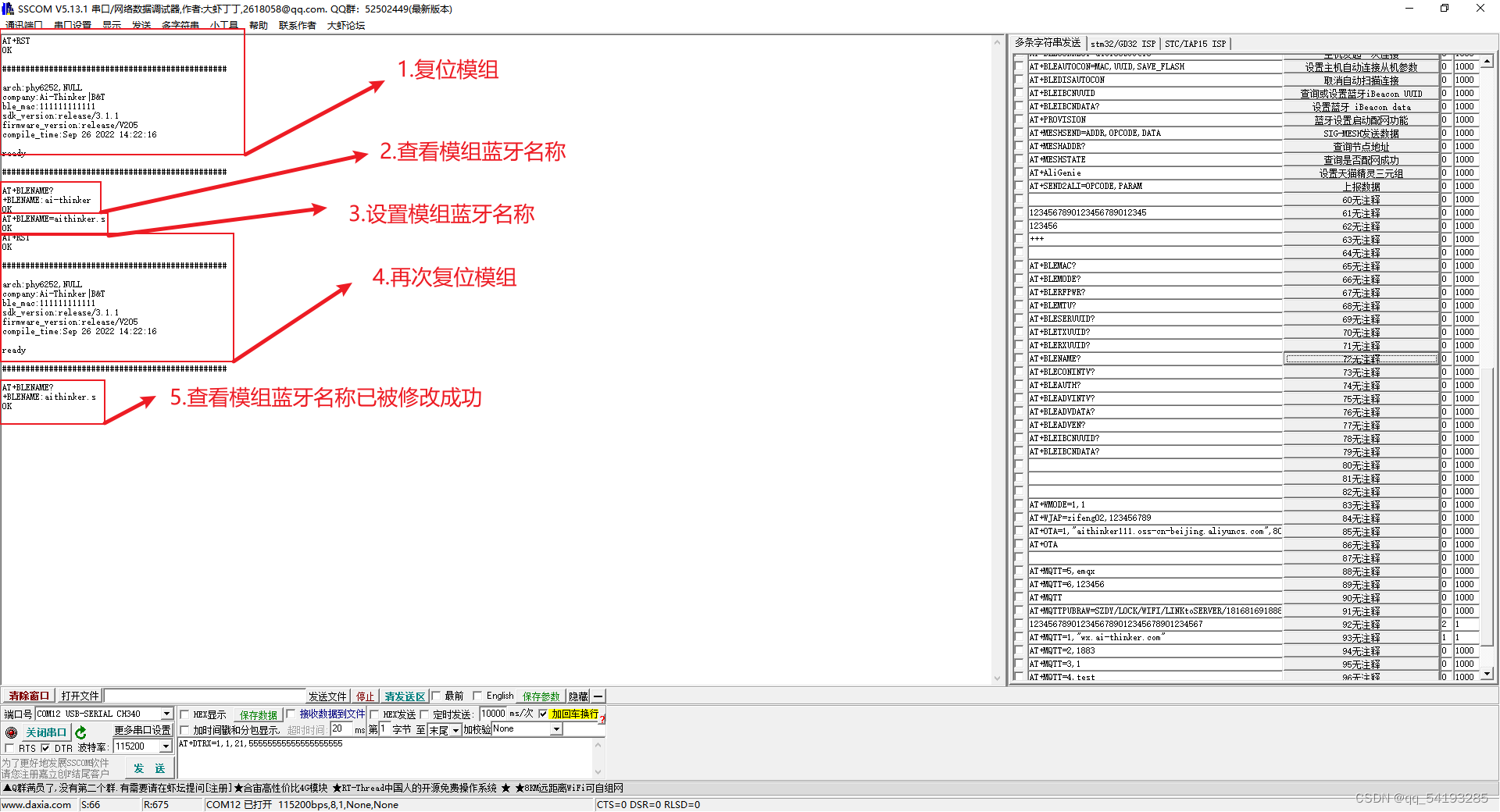Click the receive window scroll-up arrow
The image size is (1500, 812).
coord(997,42)
